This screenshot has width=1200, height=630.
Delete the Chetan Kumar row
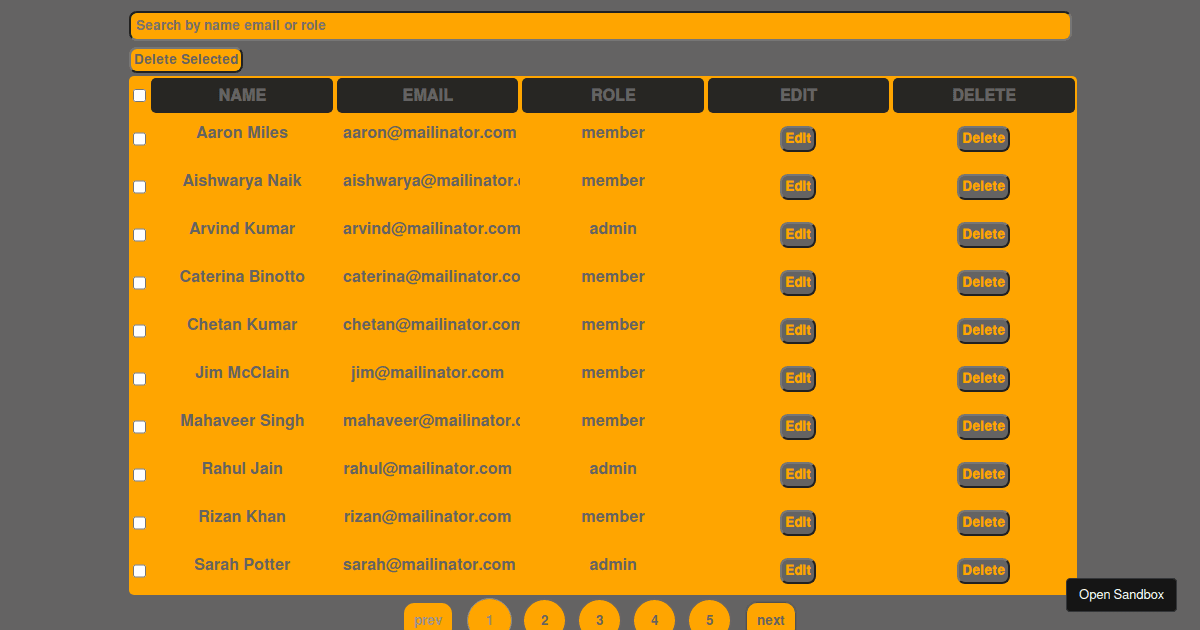pyautogui.click(x=983, y=330)
